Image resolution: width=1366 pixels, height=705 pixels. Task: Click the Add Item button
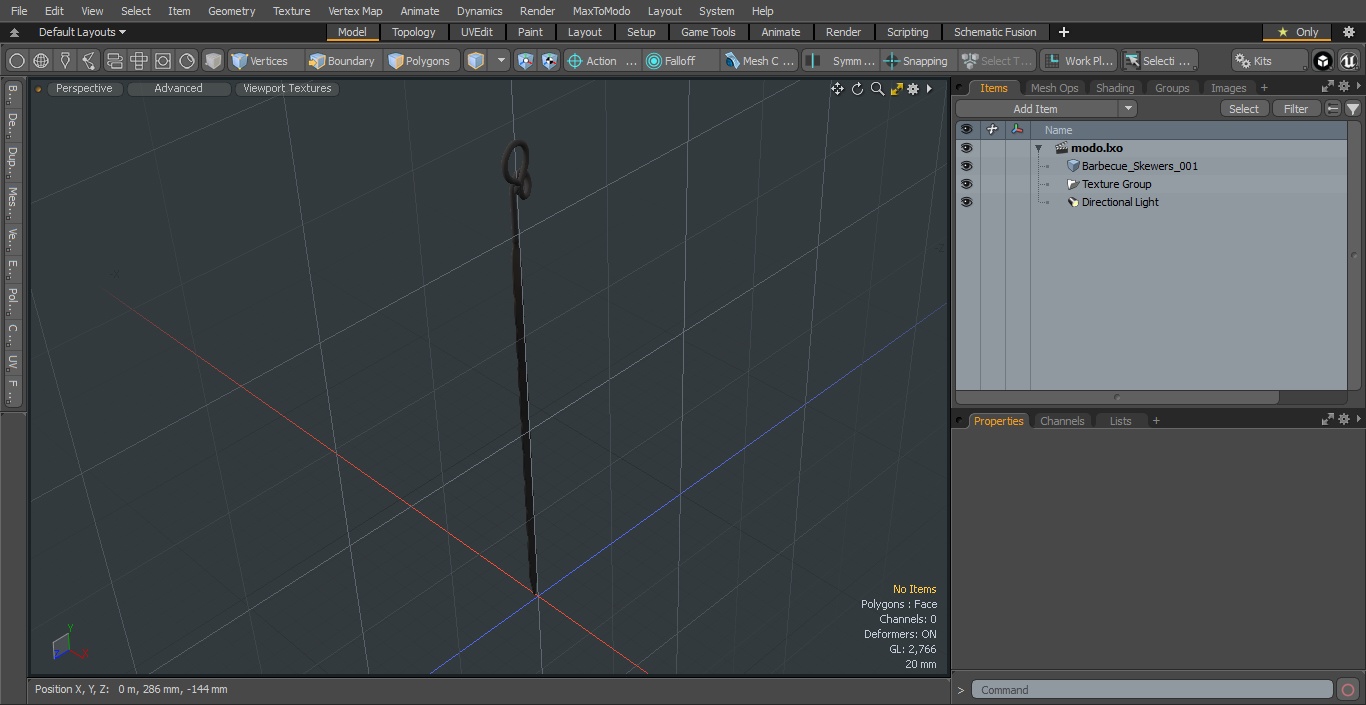[x=1036, y=109]
